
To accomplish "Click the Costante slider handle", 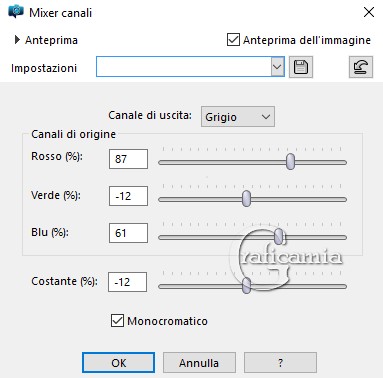I will (246, 286).
